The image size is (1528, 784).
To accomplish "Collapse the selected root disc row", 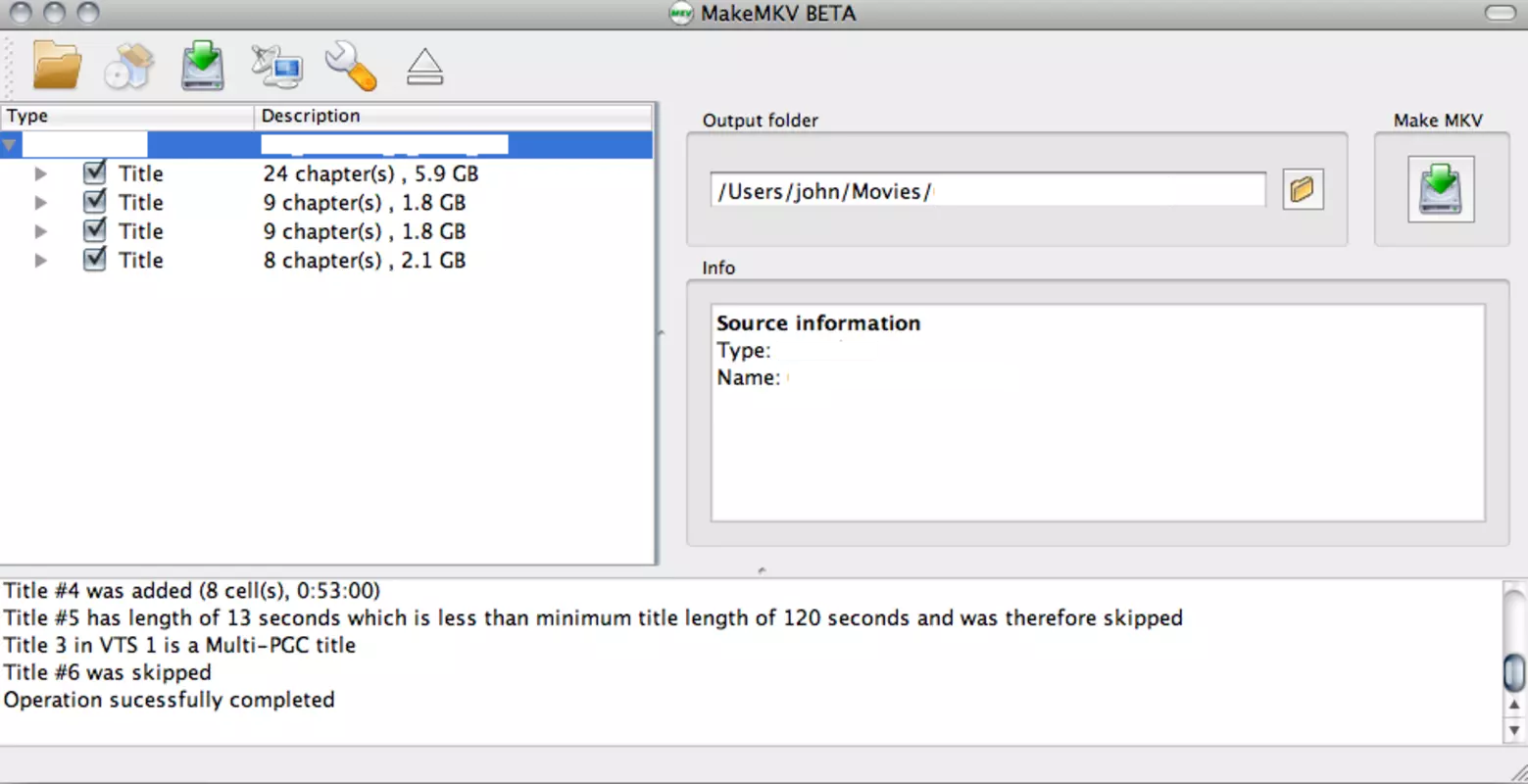I will [10, 146].
